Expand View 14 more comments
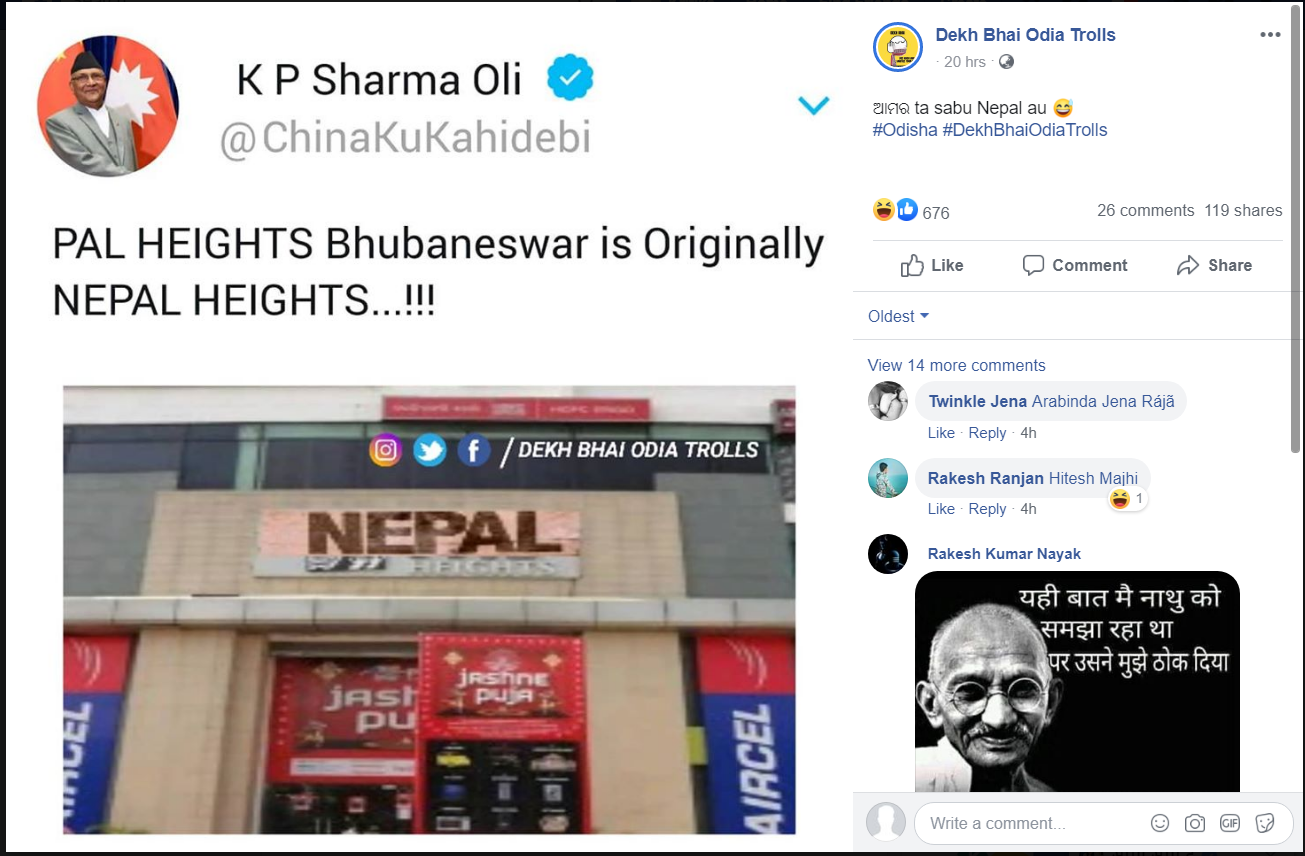1305x856 pixels. coord(957,365)
